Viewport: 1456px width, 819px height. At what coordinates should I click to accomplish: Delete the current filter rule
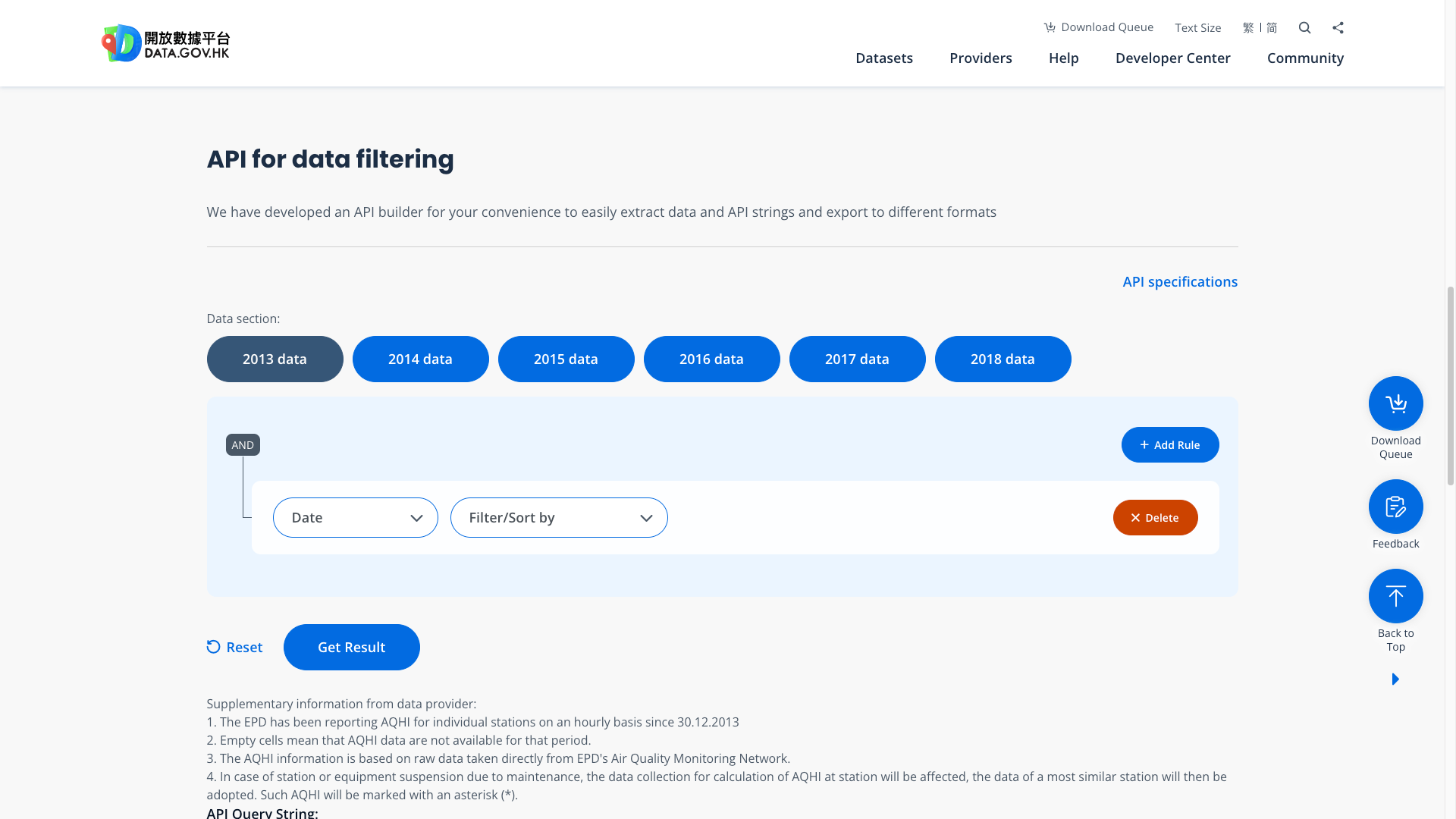(1155, 517)
